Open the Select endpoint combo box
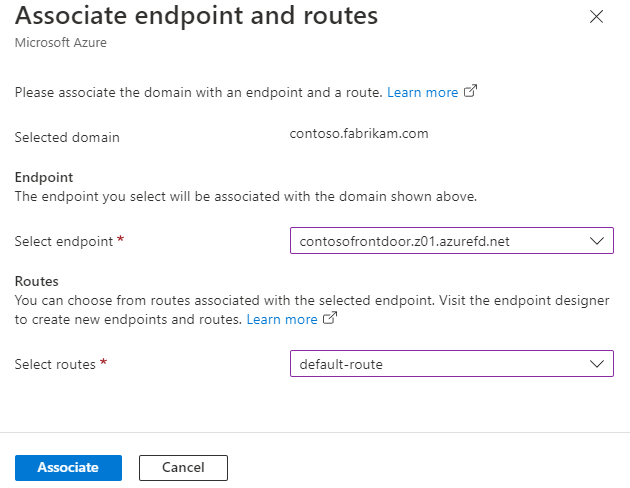630x488 pixels. click(440, 241)
